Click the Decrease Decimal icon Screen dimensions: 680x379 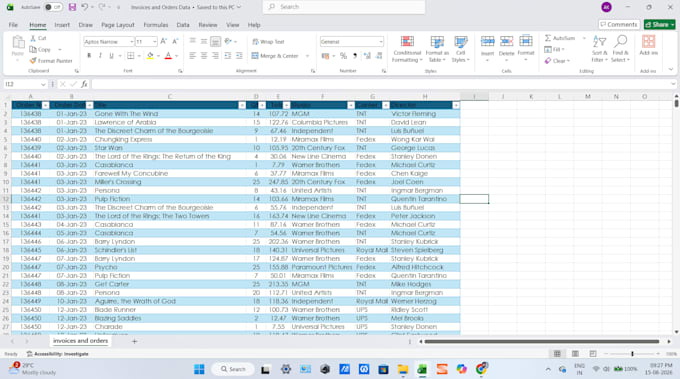point(379,56)
